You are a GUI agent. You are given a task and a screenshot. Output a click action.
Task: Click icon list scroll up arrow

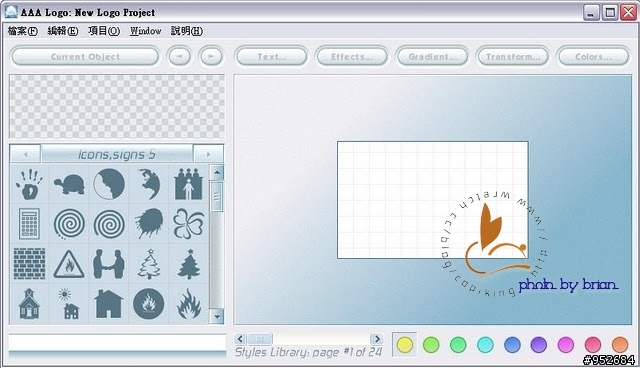(217, 173)
